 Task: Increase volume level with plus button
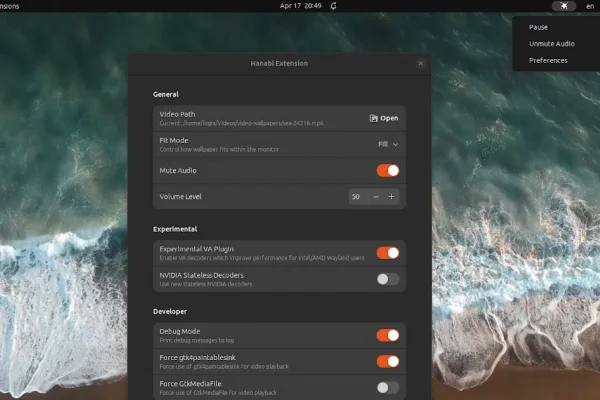pos(391,197)
